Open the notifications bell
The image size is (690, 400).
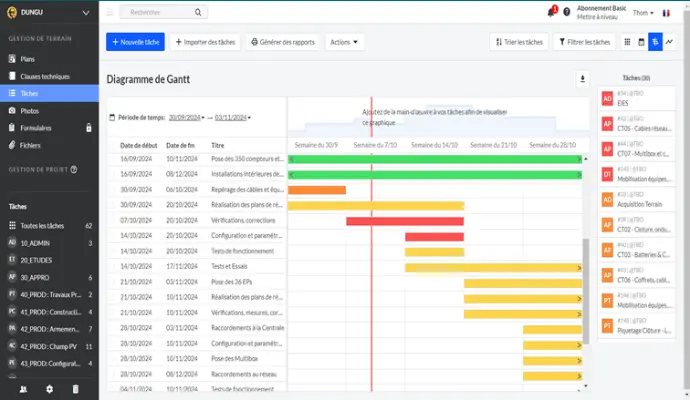point(551,12)
